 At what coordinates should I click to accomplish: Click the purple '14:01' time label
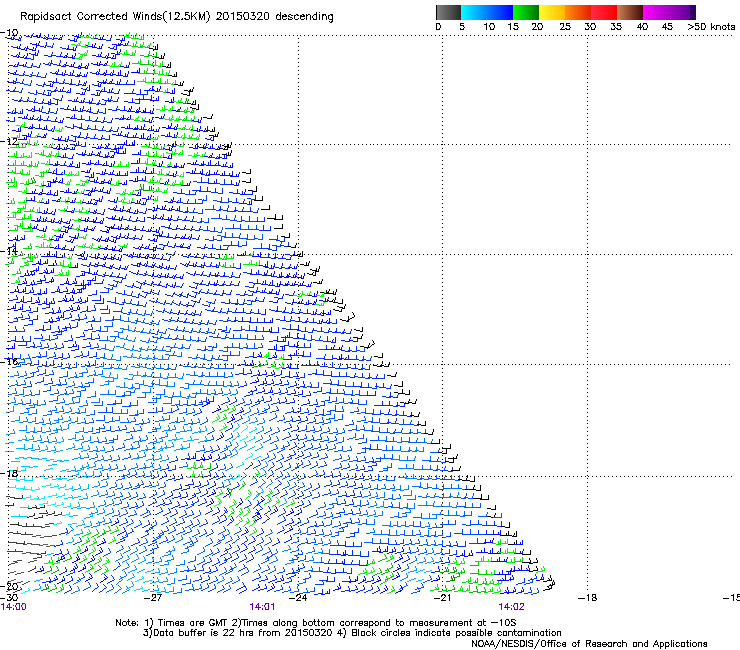pos(262,607)
